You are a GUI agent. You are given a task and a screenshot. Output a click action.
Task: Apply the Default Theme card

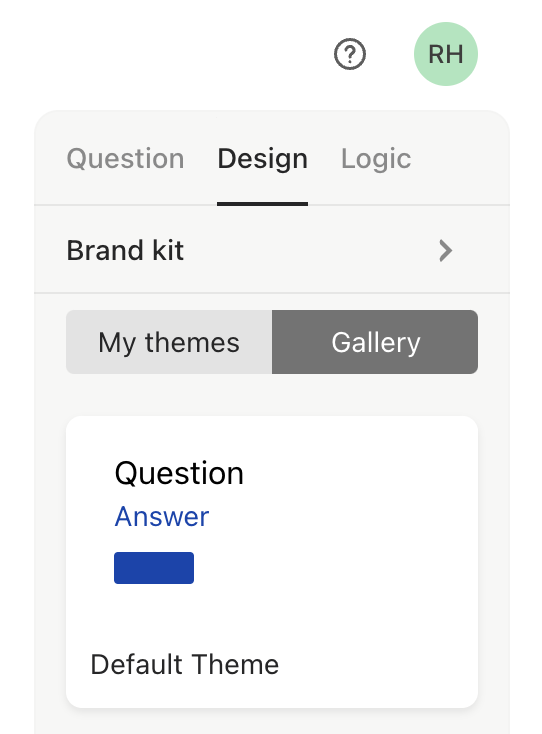pyautogui.click(x=272, y=562)
